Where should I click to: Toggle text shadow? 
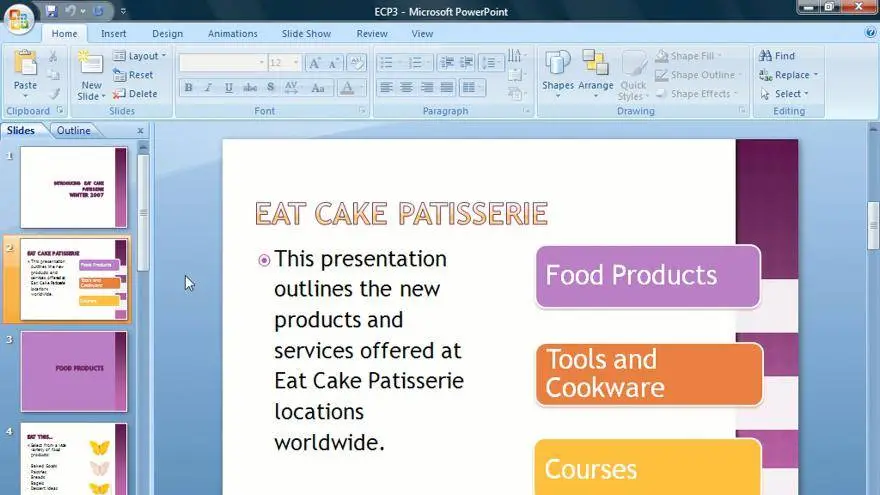(271, 88)
